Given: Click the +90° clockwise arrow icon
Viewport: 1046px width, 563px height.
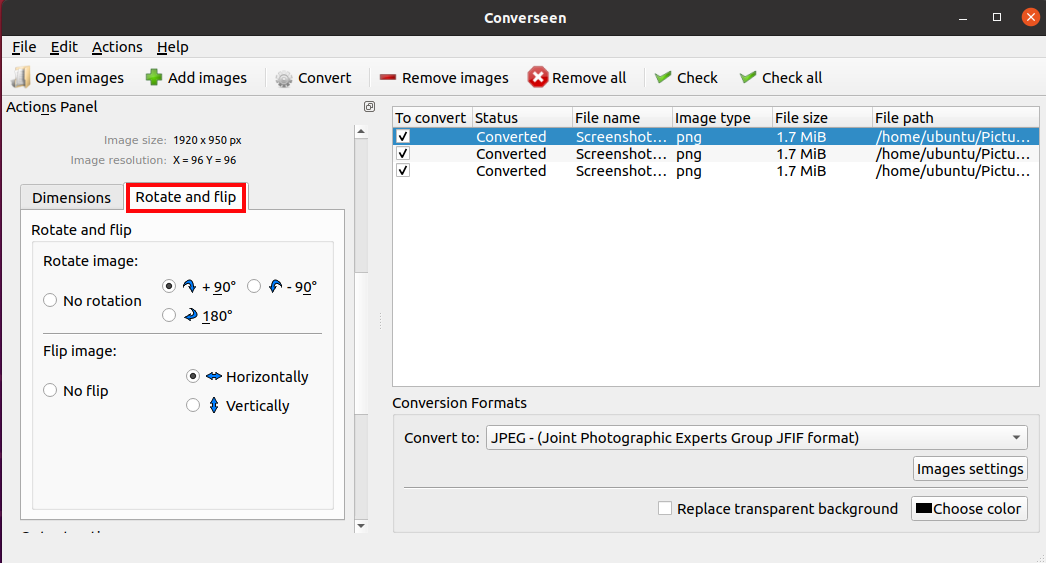Looking at the screenshot, I should [189, 287].
